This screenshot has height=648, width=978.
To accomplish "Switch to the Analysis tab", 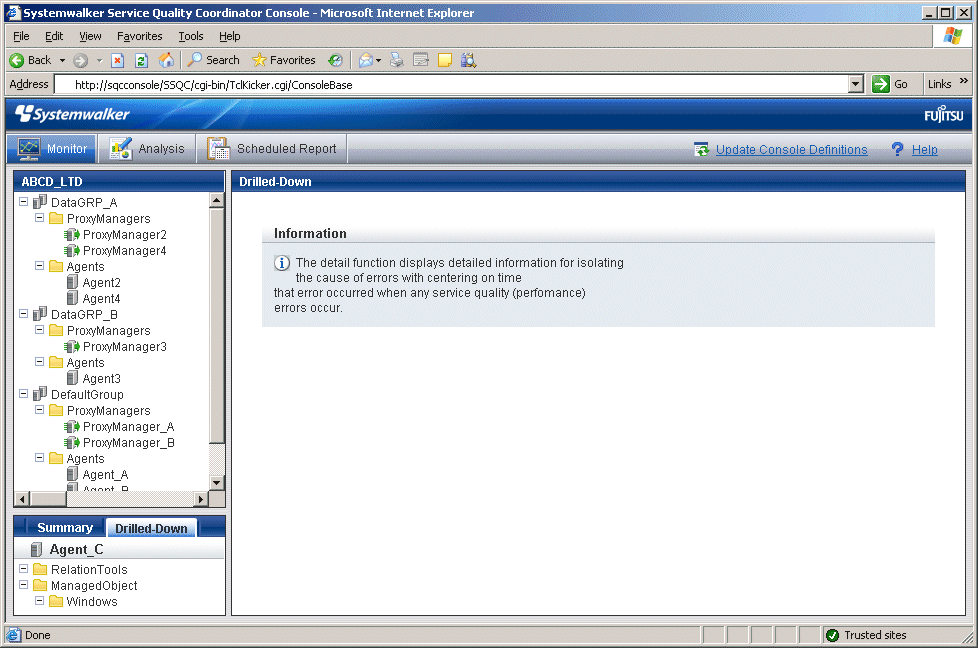I will 147,148.
